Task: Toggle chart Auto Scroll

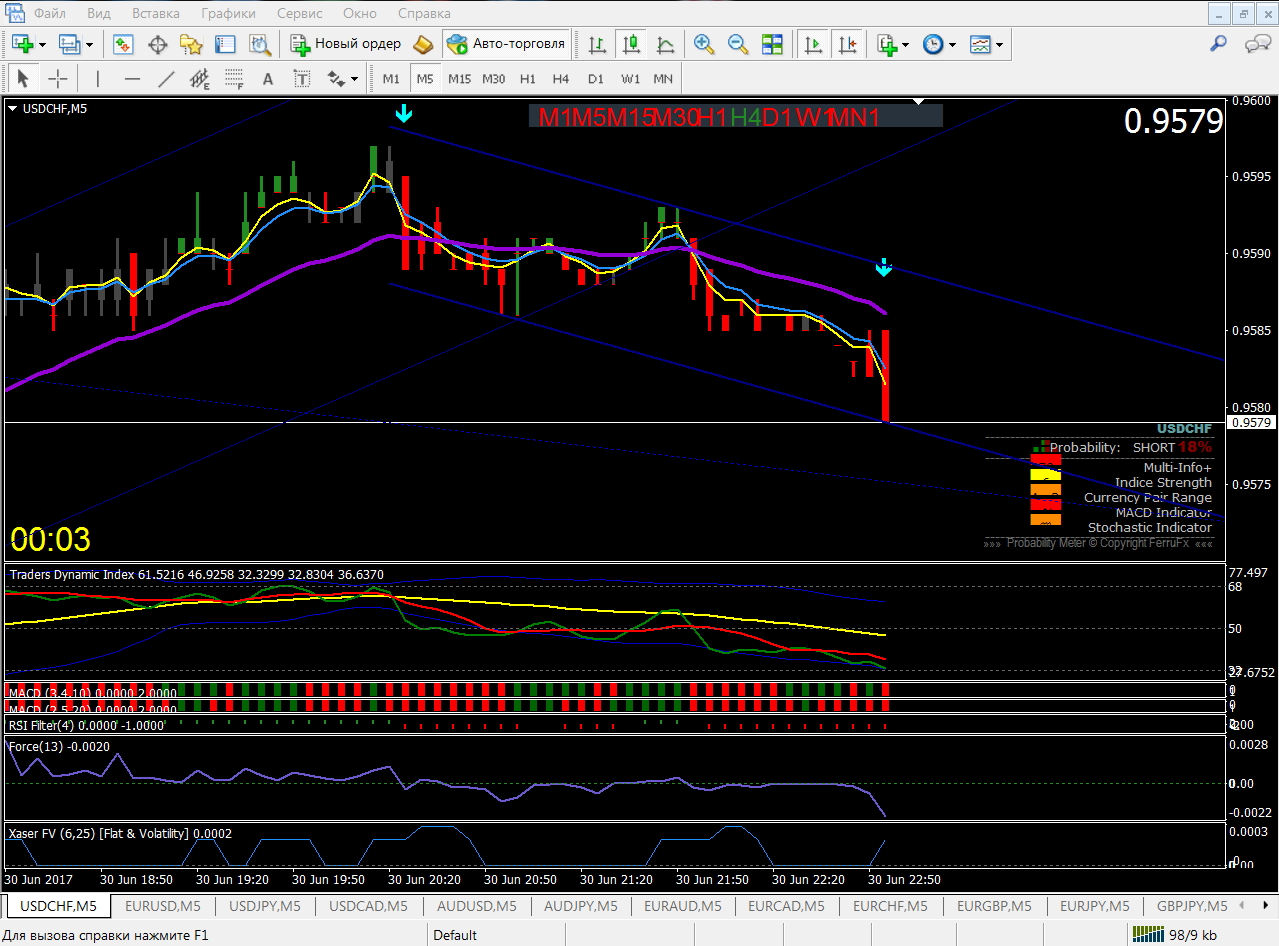Action: (x=814, y=44)
